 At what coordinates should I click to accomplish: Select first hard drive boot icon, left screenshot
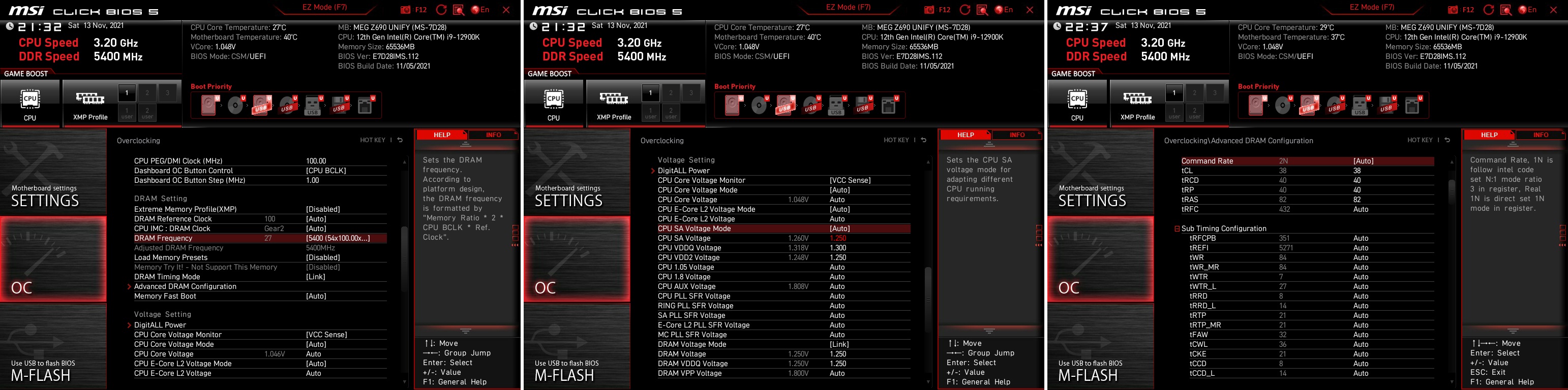(x=210, y=105)
